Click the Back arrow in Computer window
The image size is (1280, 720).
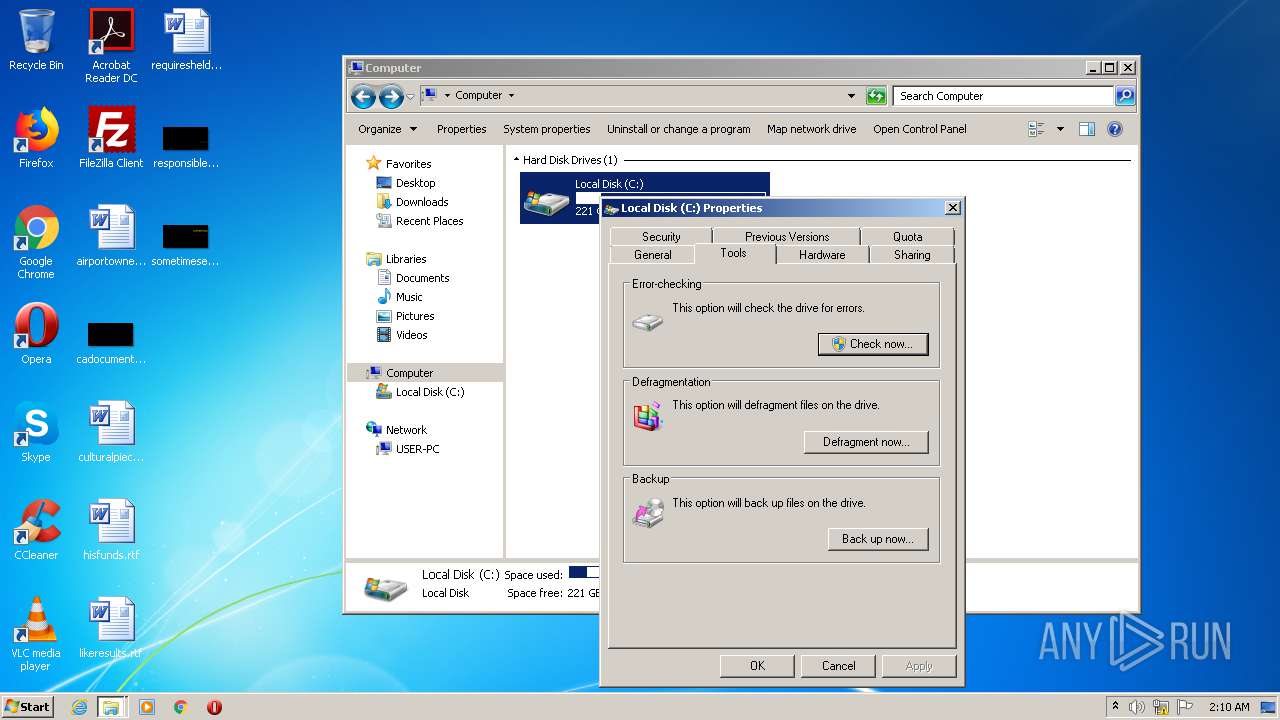click(363, 96)
